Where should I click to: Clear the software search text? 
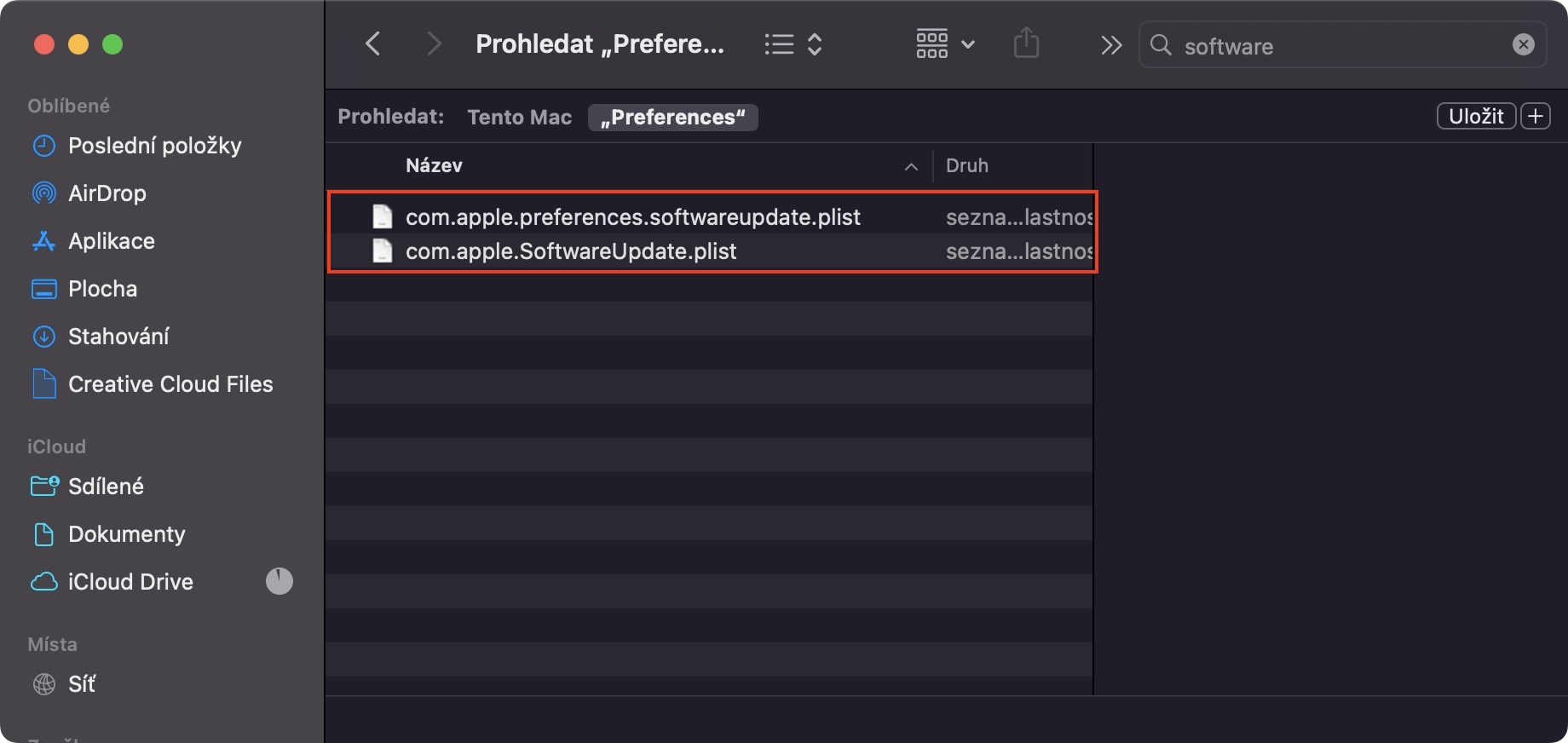point(1523,44)
